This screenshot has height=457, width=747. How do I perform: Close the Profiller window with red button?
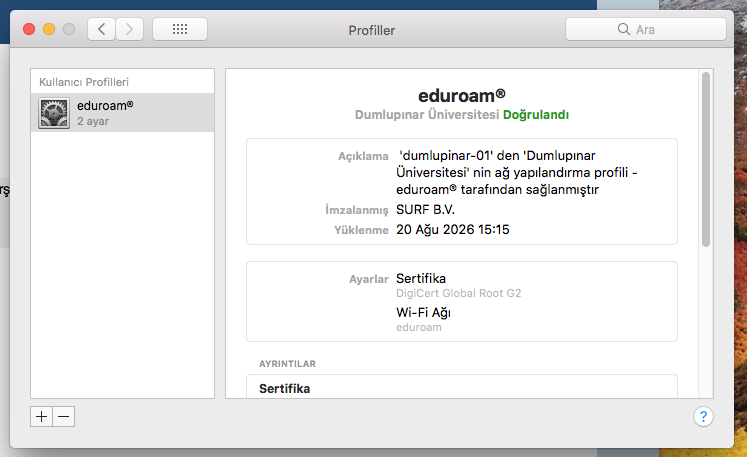29,29
